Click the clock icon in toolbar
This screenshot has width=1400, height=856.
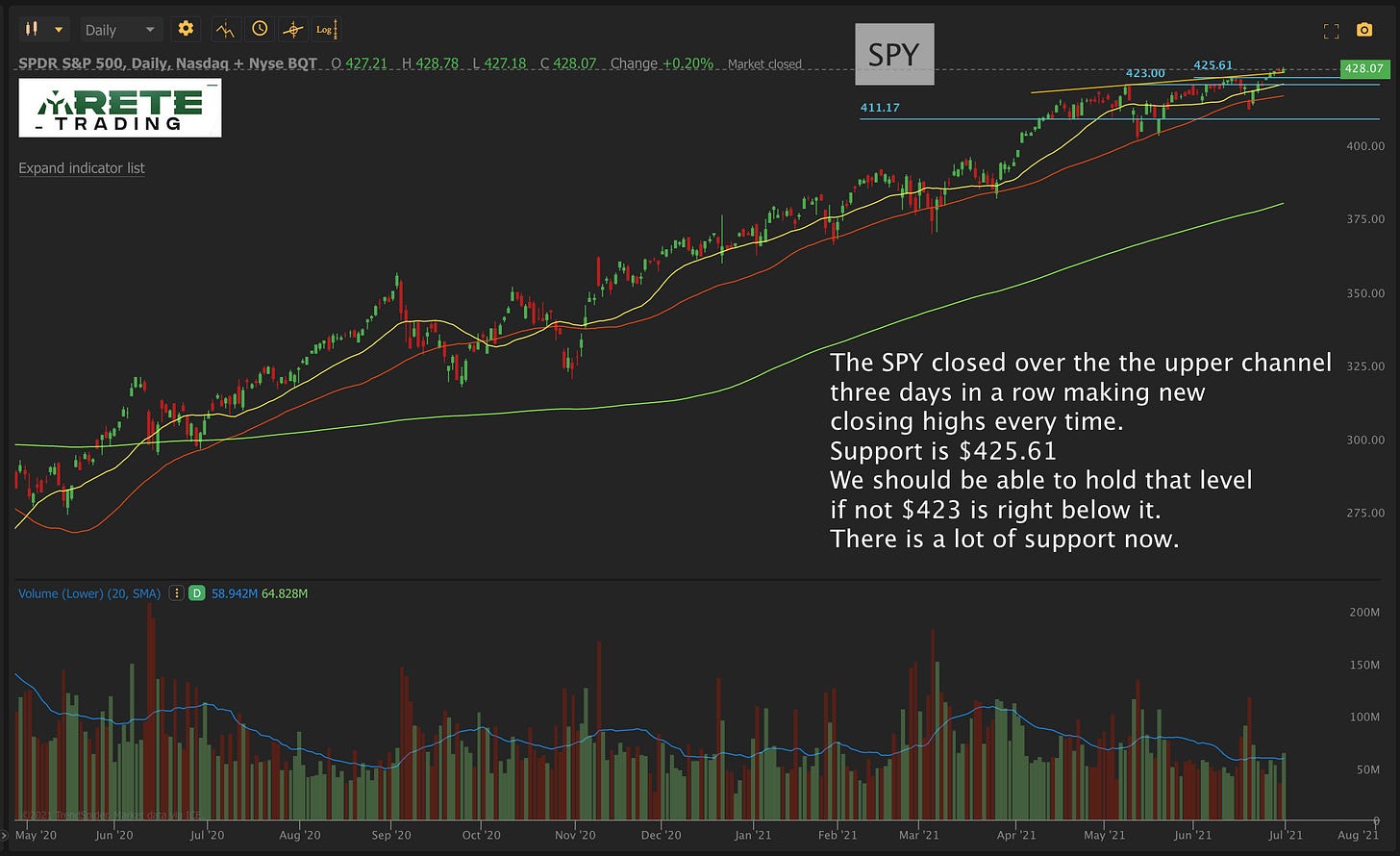260,29
